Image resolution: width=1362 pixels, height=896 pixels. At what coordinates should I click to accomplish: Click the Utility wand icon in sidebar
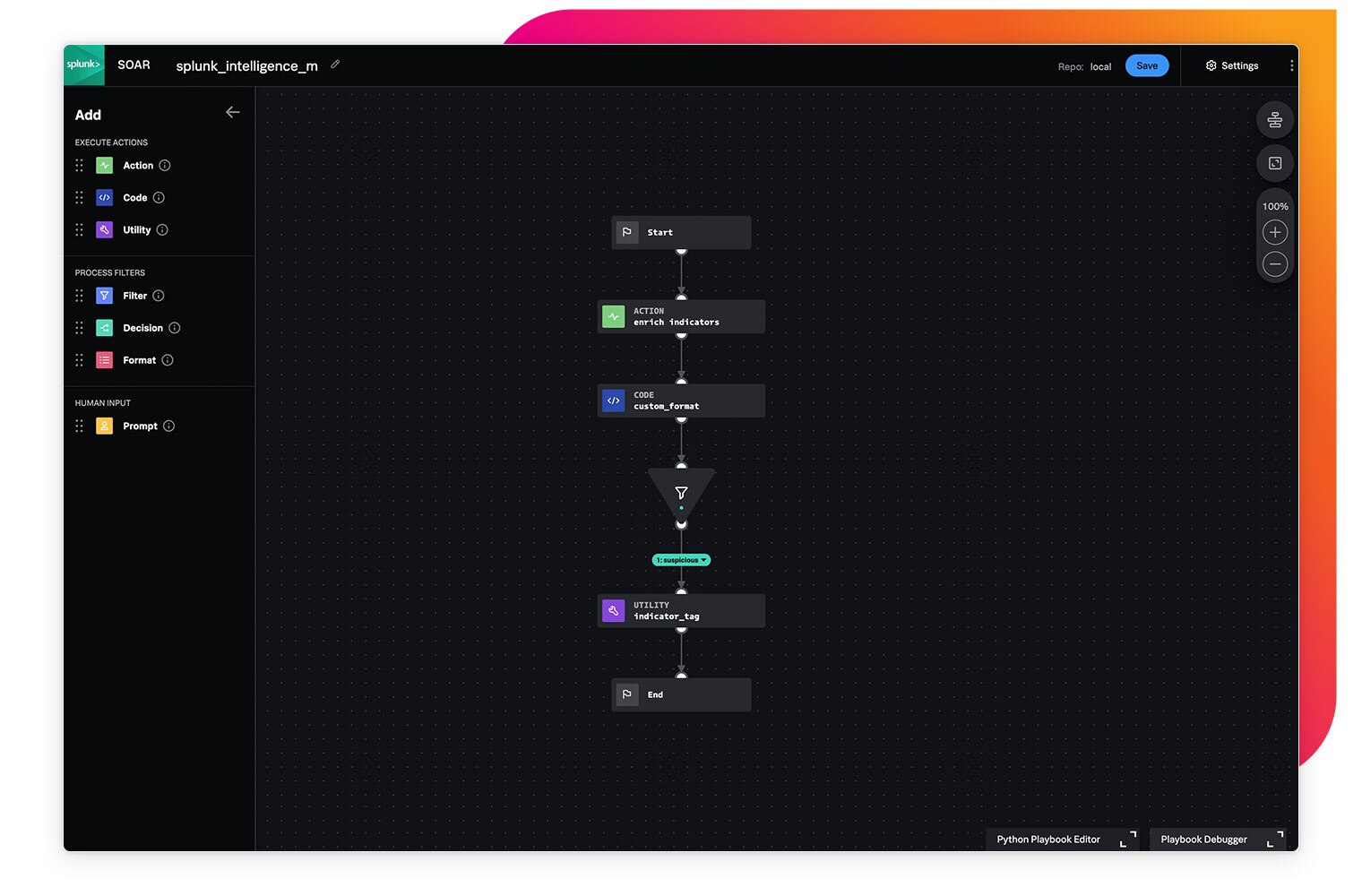click(104, 229)
